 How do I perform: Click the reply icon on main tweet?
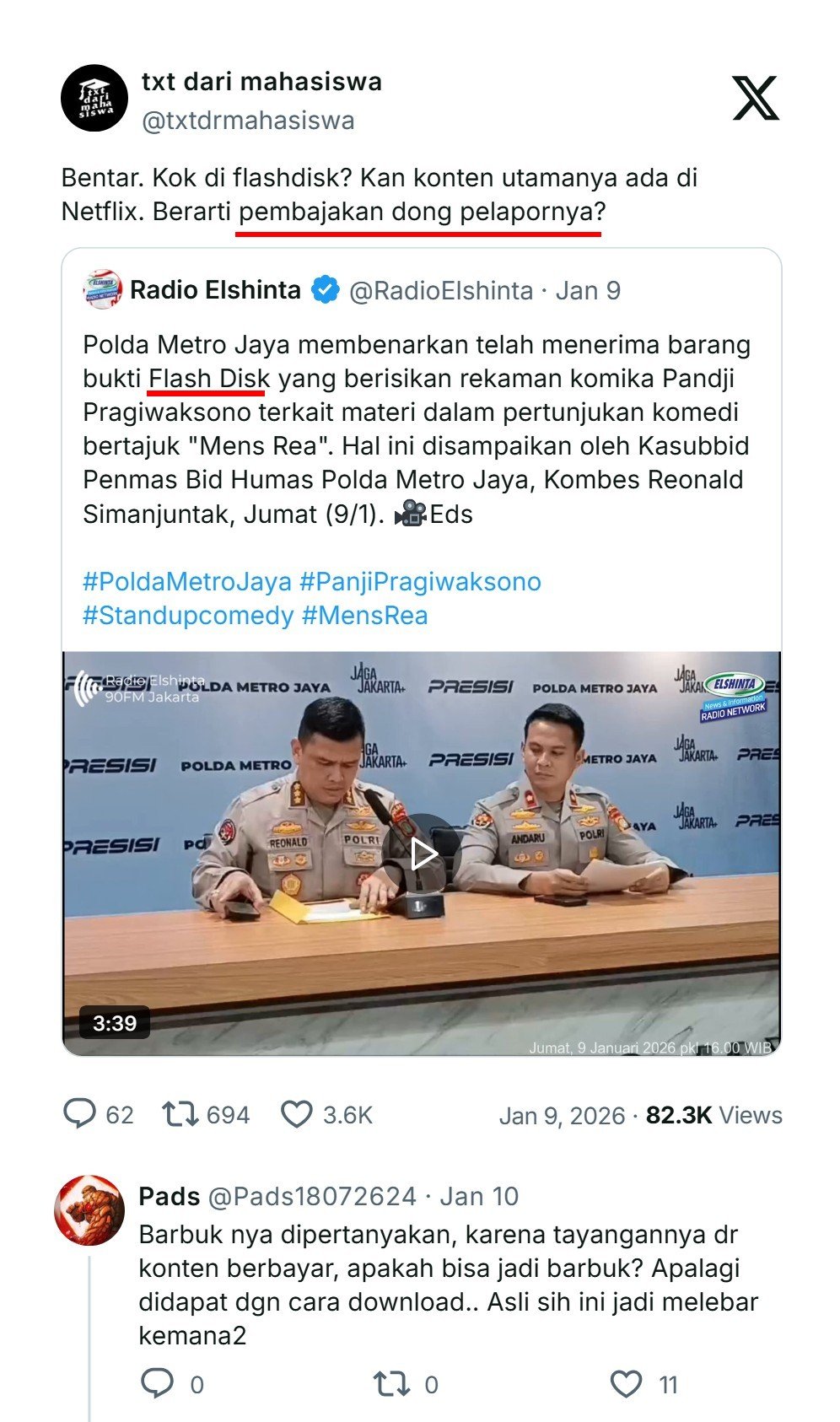coord(79,1114)
